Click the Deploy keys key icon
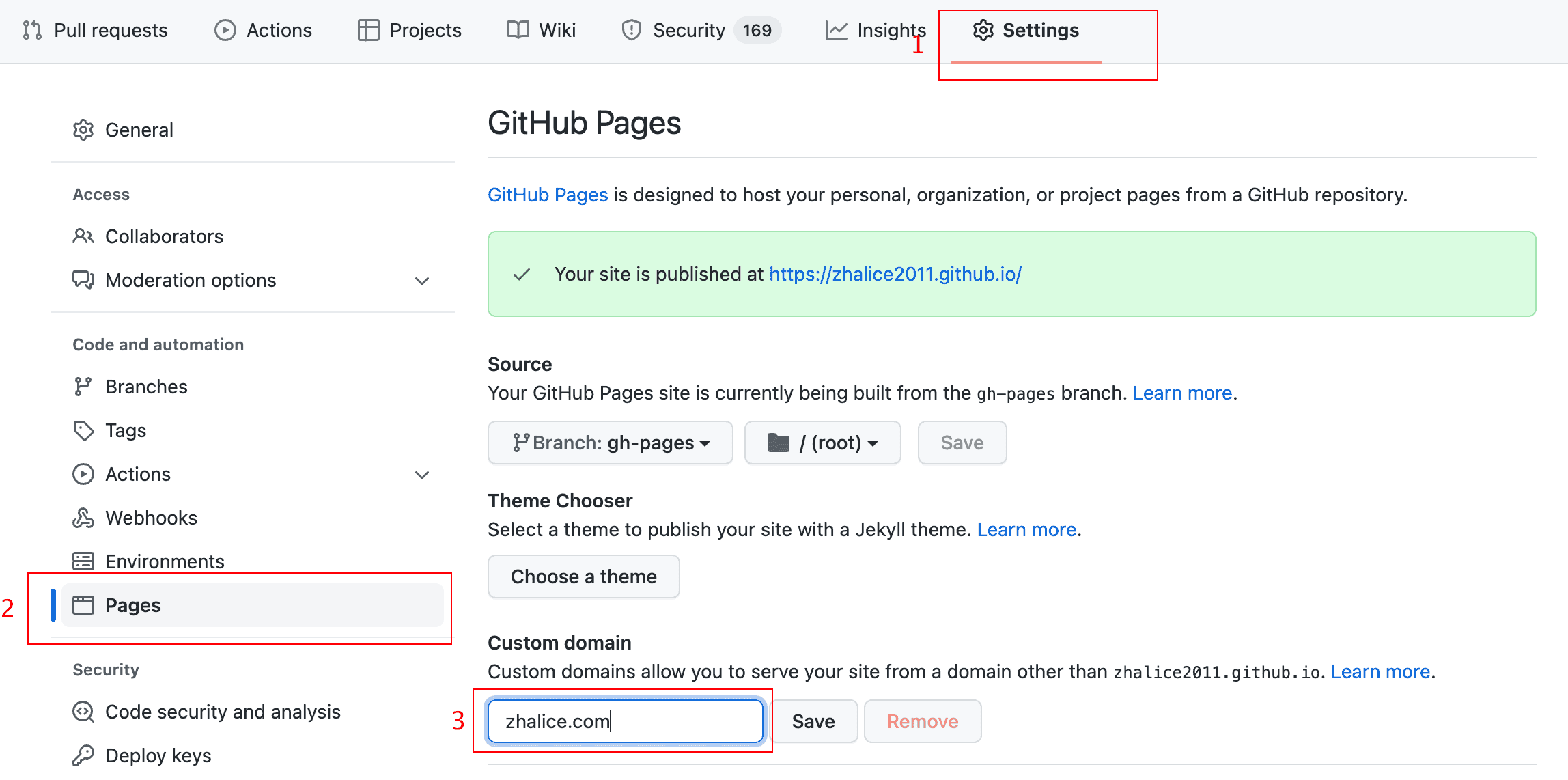 click(83, 755)
